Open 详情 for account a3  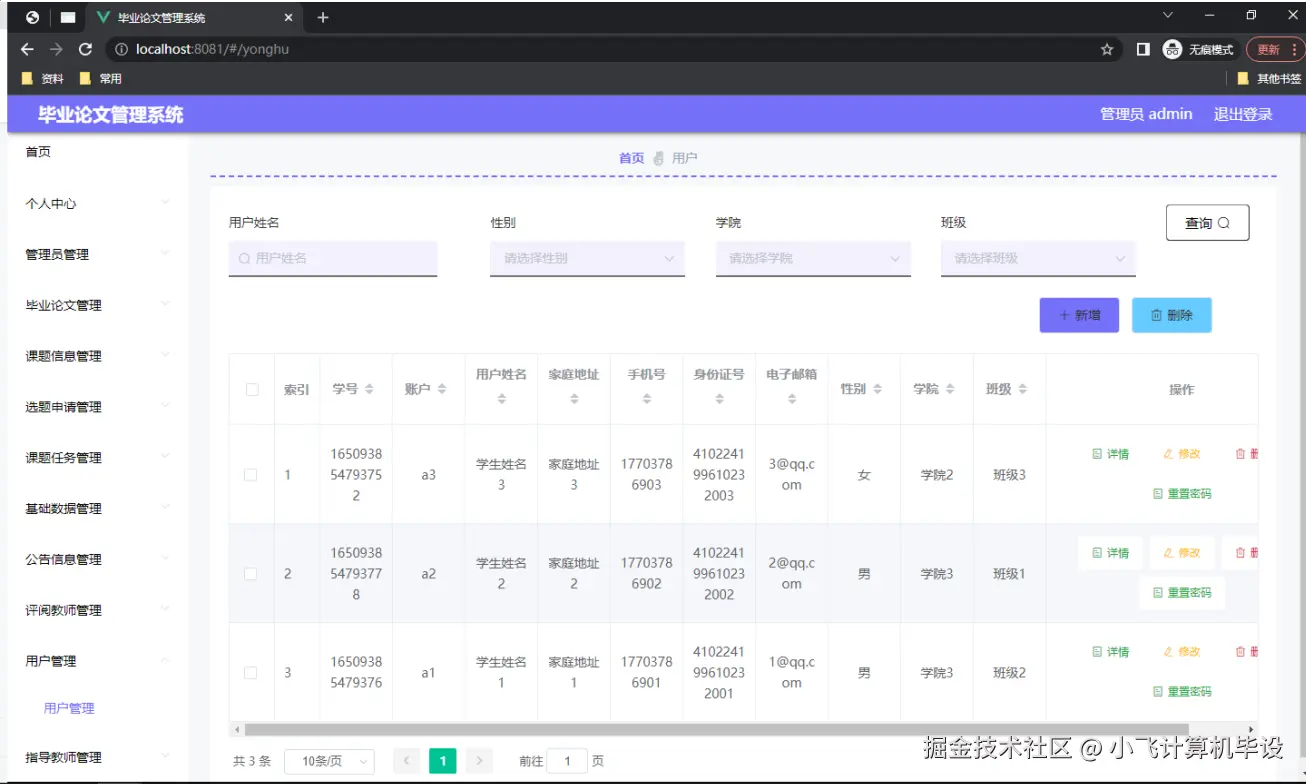coord(1110,454)
